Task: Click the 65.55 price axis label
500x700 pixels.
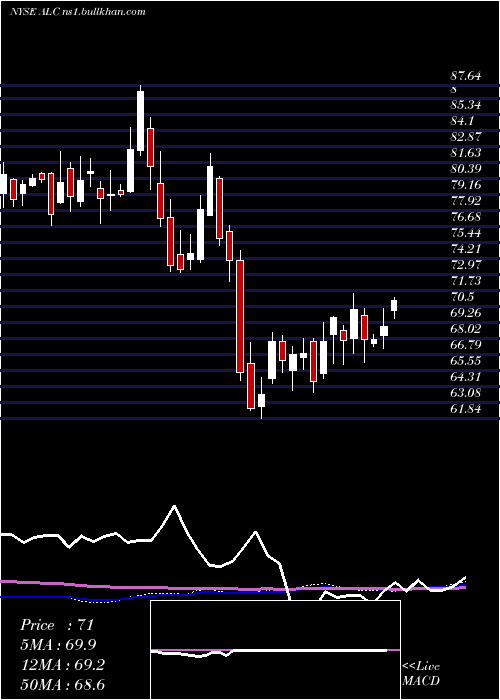Action: pyautogui.click(x=466, y=361)
